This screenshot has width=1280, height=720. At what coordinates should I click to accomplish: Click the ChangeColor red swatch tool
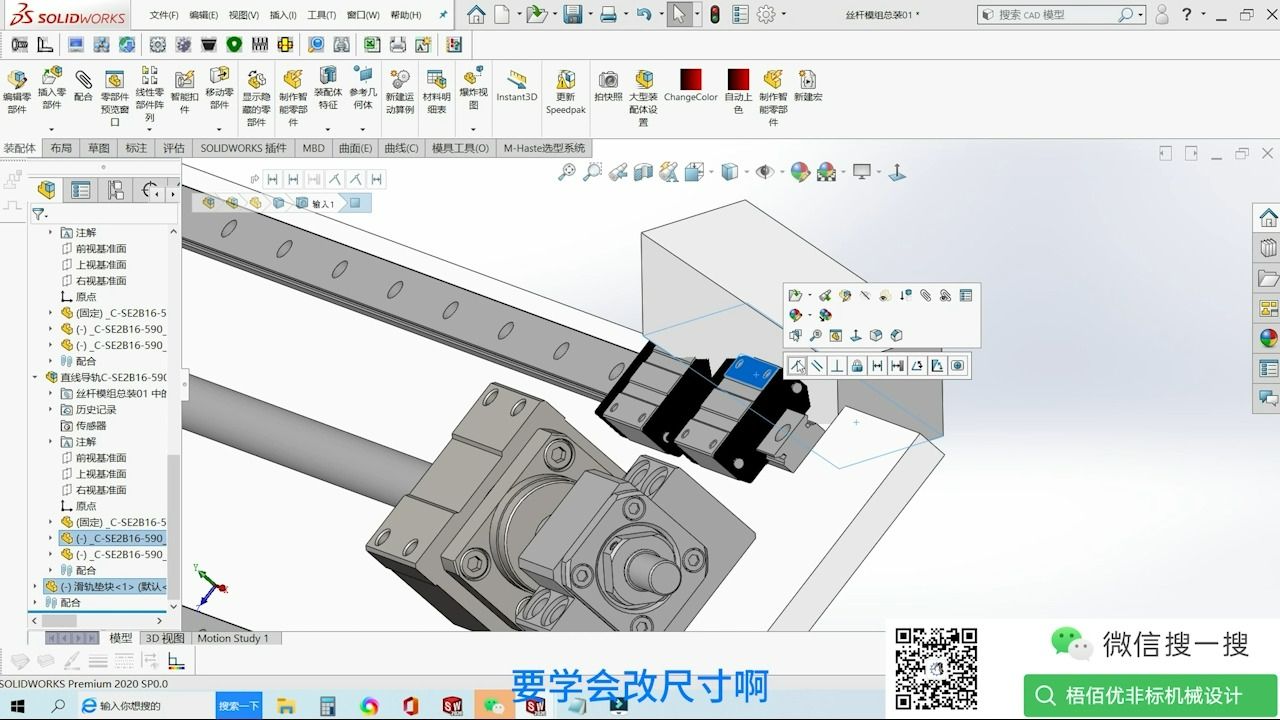point(691,86)
